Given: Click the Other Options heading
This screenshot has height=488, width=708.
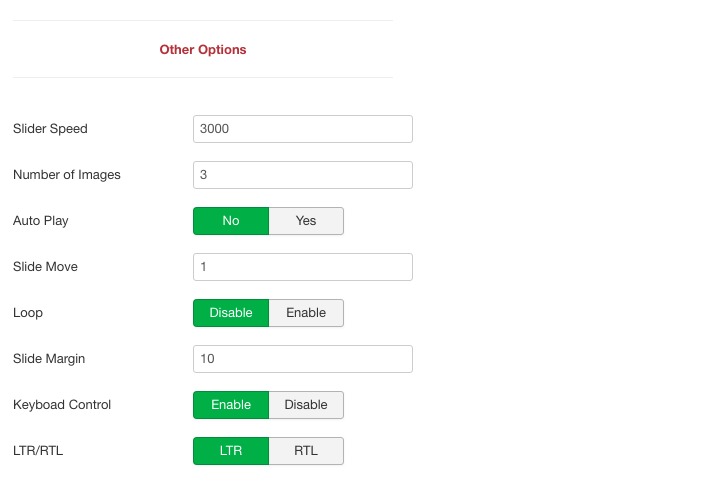Looking at the screenshot, I should pos(203,50).
